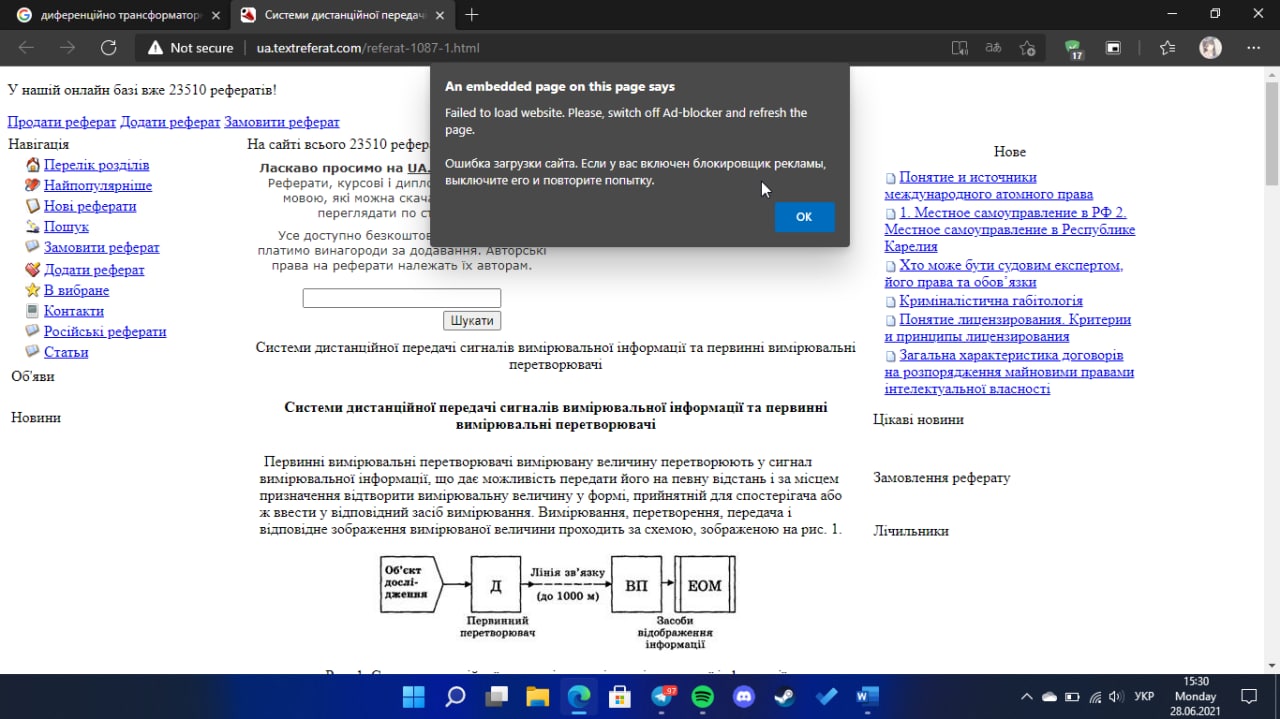
Task: Open Понятие лицензирования link
Action: pos(1008,328)
